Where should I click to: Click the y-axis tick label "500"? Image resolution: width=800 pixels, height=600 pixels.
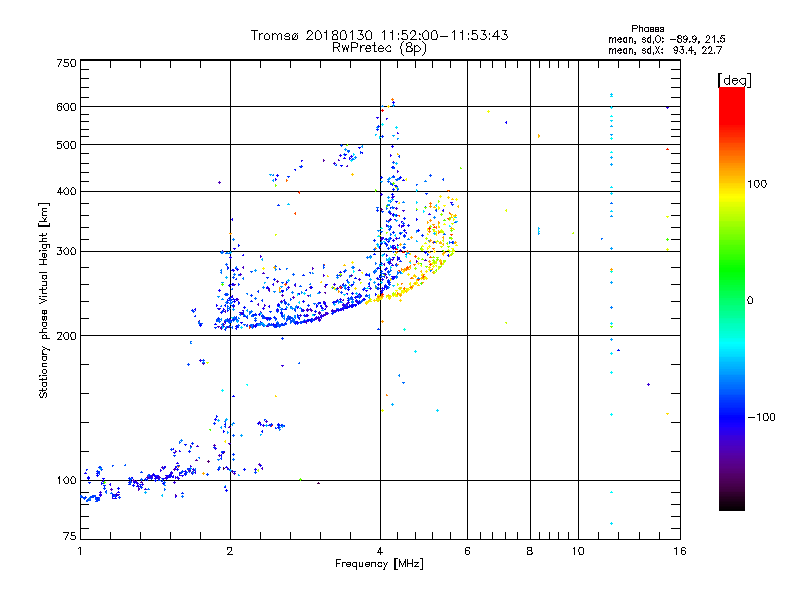point(67,145)
